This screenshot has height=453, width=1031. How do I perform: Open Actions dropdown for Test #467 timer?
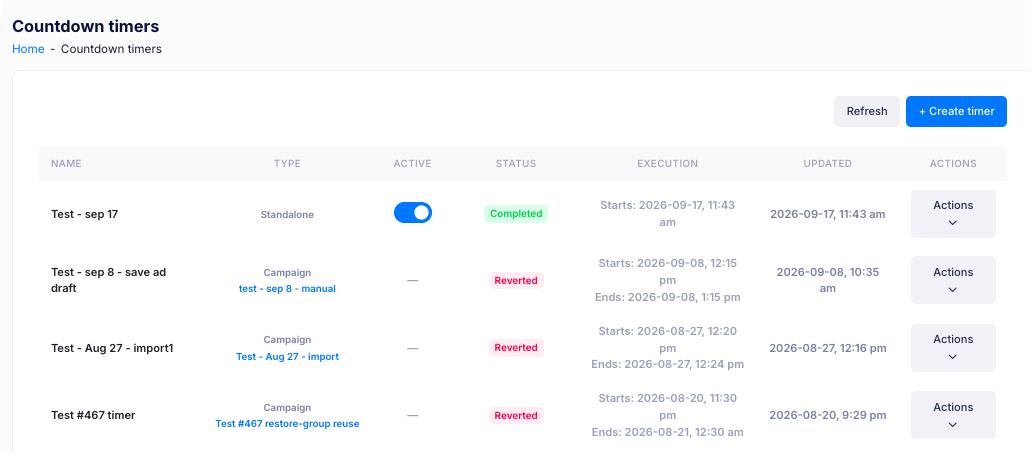pos(953,415)
